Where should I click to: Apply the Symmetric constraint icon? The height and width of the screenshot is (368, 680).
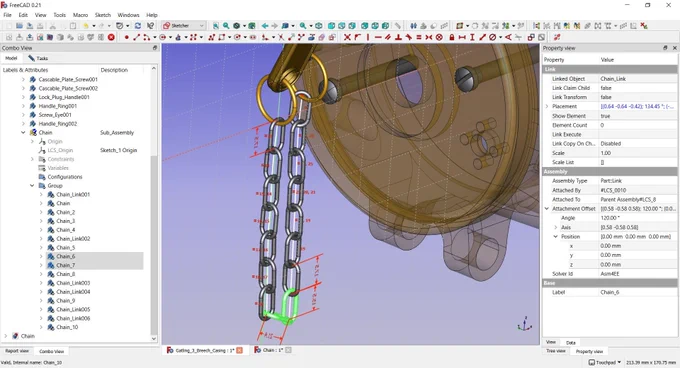coord(429,37)
